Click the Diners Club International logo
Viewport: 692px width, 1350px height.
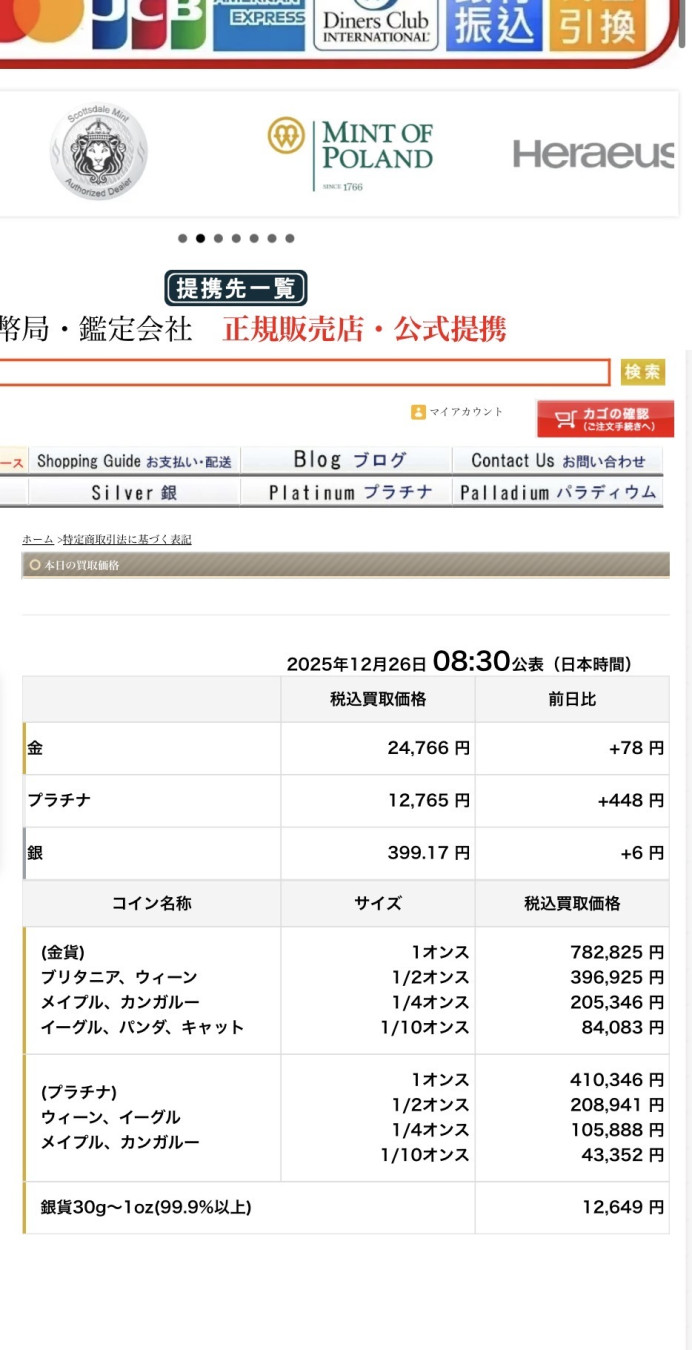375,24
